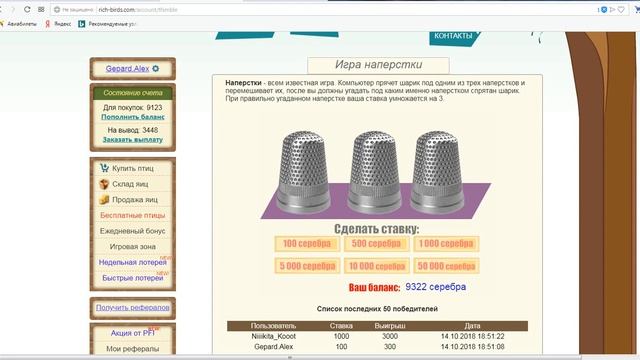Click На вывод: 3448 balance text
This screenshot has height=360, width=640.
coord(133,130)
